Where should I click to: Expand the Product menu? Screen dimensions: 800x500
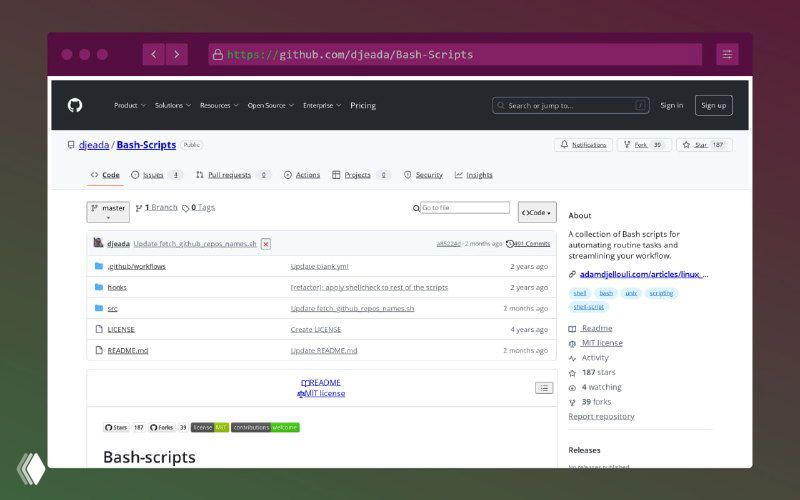[130, 106]
